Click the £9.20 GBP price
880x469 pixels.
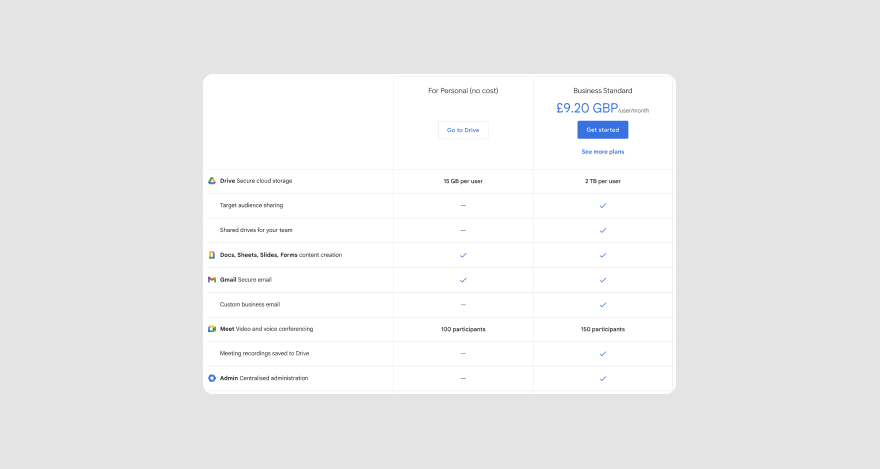(586, 108)
